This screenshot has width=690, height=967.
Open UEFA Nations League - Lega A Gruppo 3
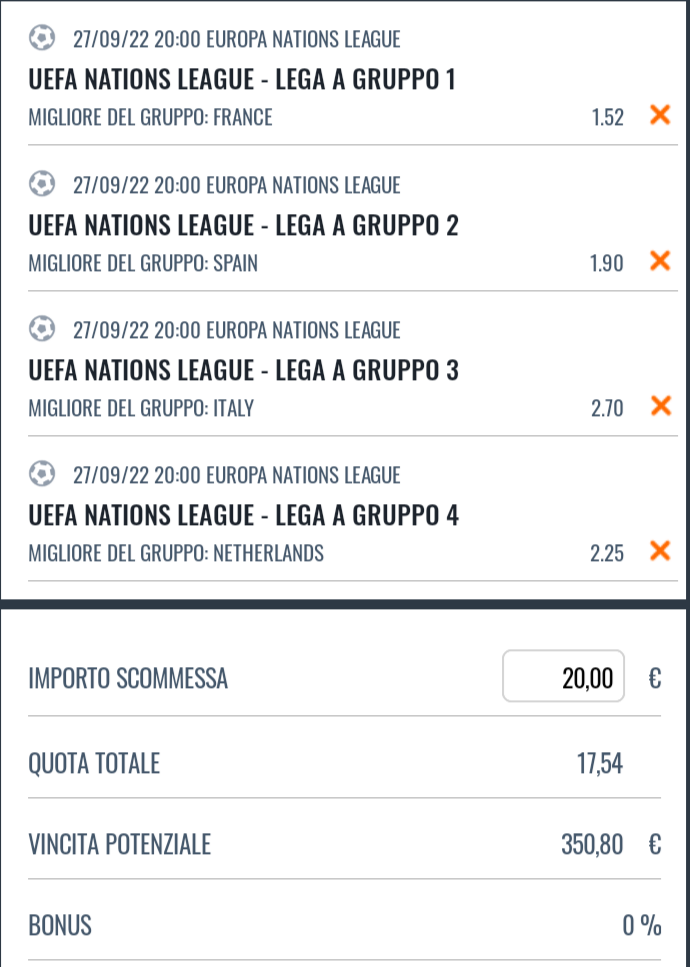tap(243, 370)
